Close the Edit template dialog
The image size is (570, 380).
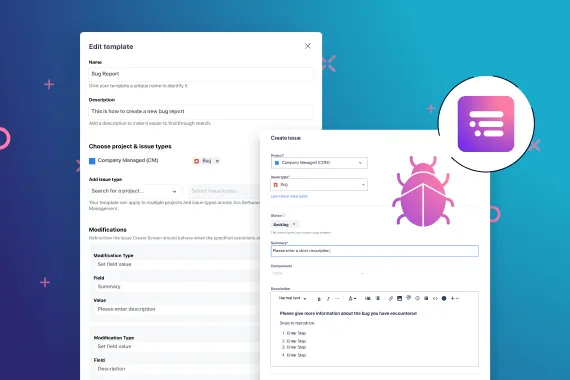pyautogui.click(x=308, y=46)
